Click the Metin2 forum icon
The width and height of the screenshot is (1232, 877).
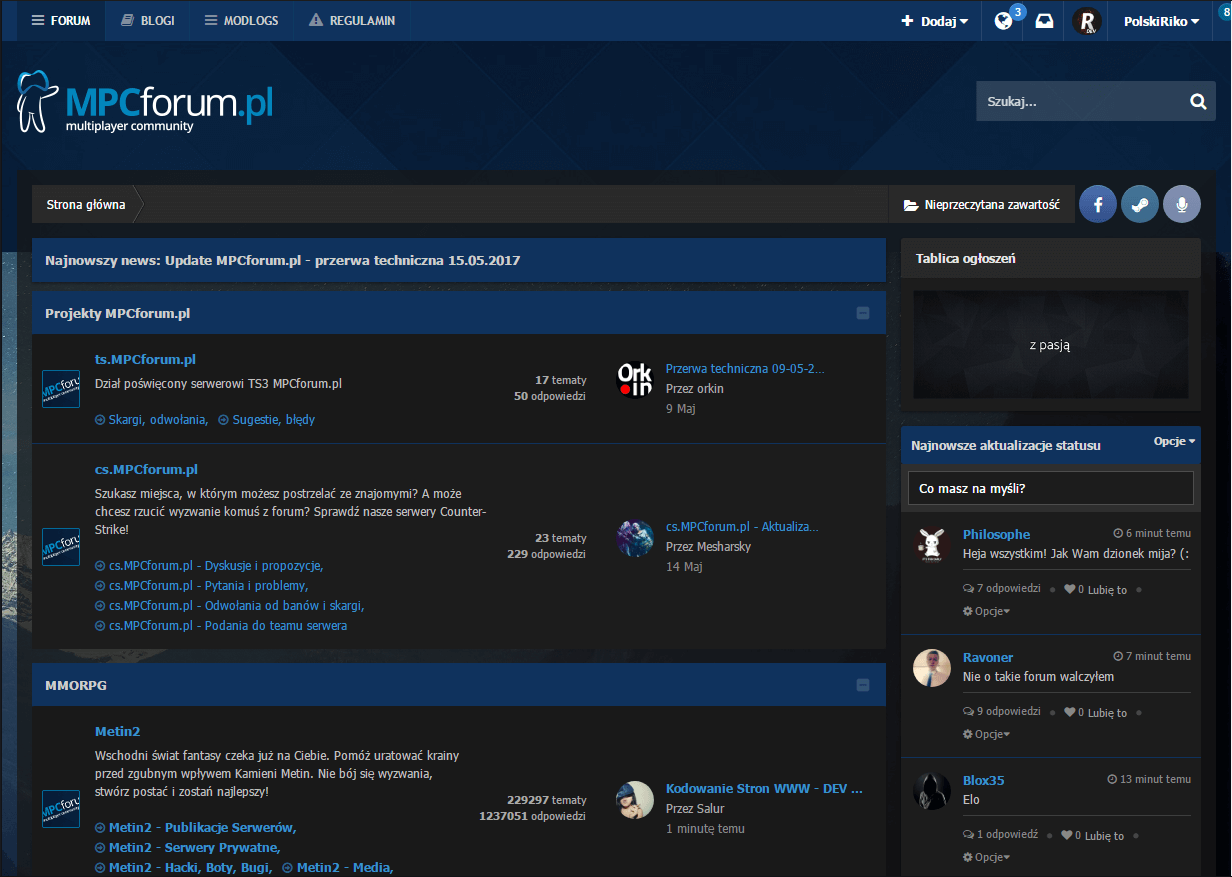(x=61, y=808)
